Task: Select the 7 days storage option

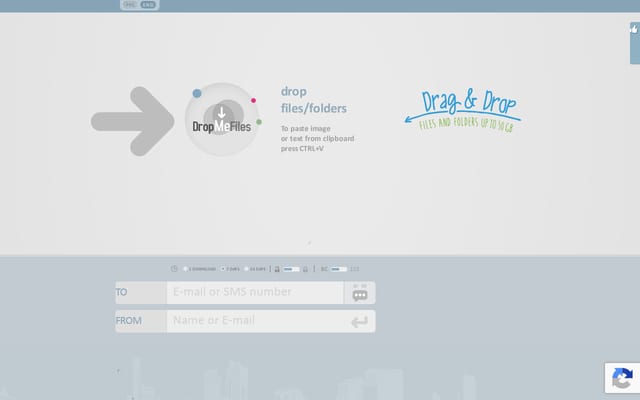Action: [231, 269]
